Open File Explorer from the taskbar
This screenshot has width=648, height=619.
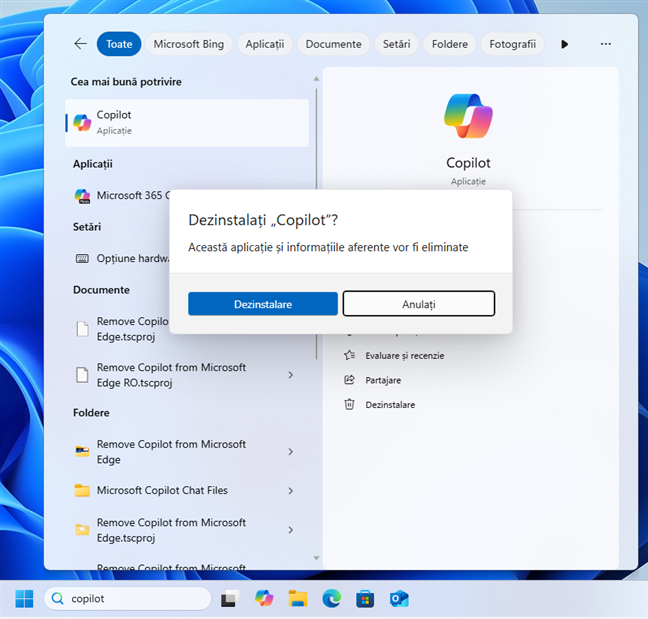coord(297,598)
